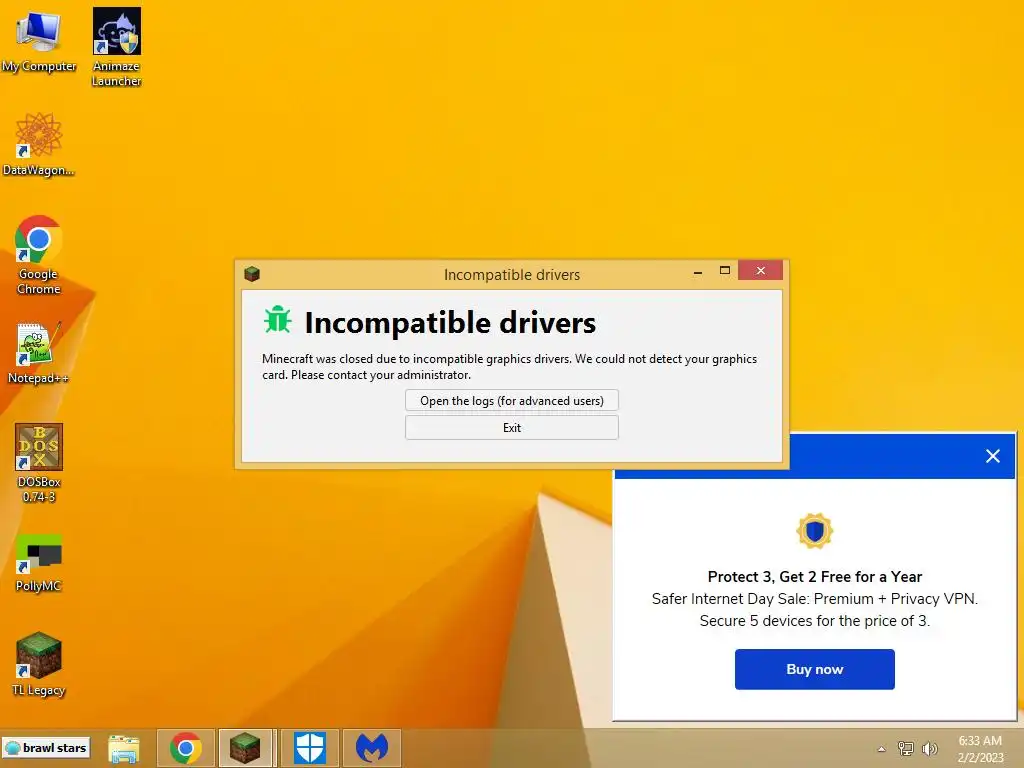The height and width of the screenshot is (768, 1024).
Task: Switch to the Minecraft taskbar item
Action: coord(245,748)
